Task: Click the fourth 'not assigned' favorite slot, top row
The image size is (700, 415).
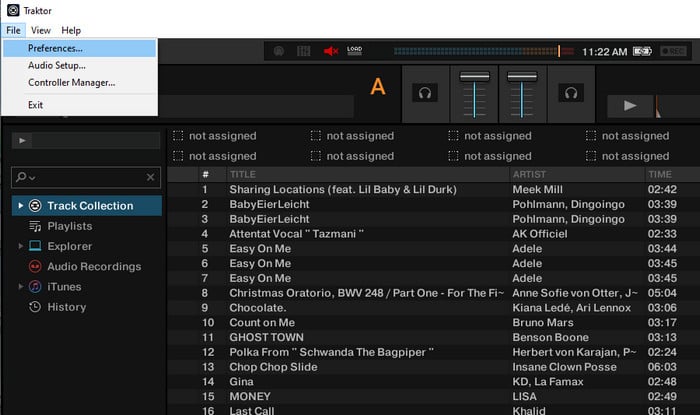Action: click(627, 136)
